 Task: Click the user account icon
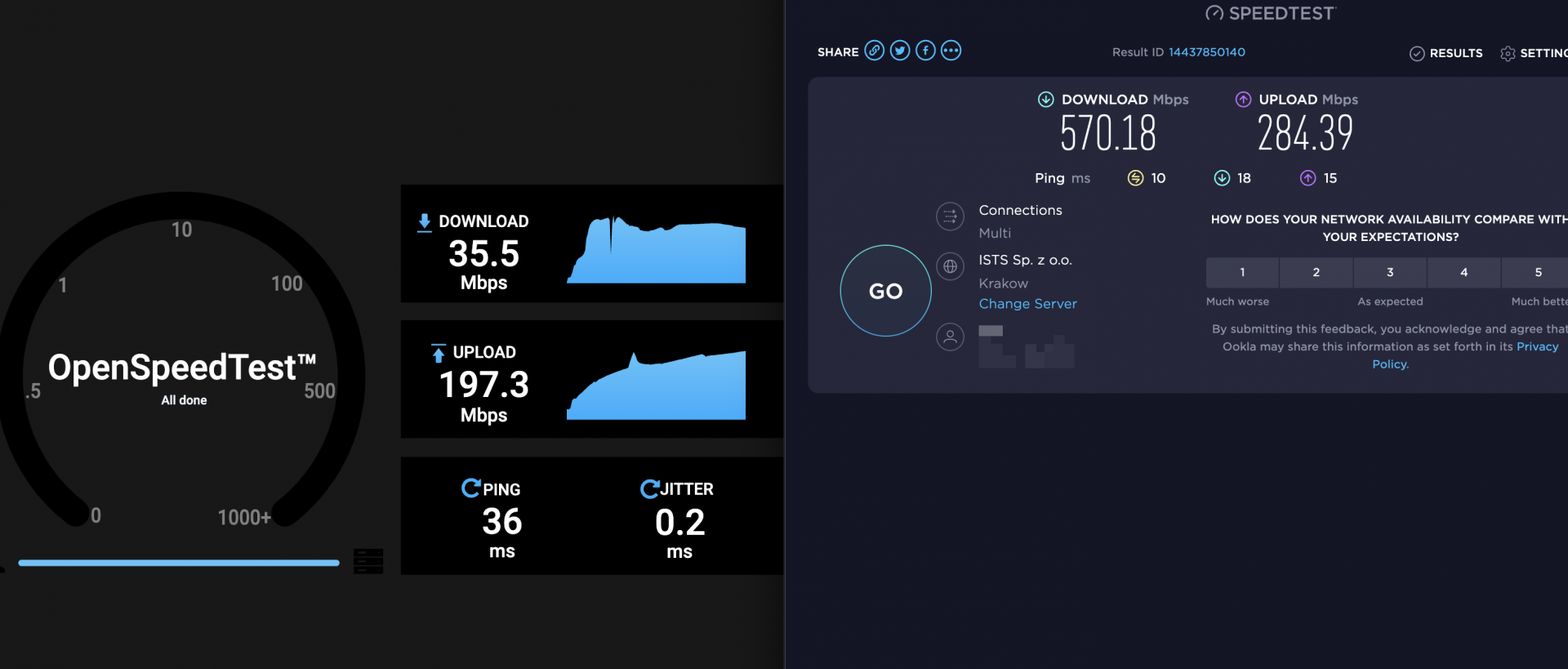tap(950, 337)
